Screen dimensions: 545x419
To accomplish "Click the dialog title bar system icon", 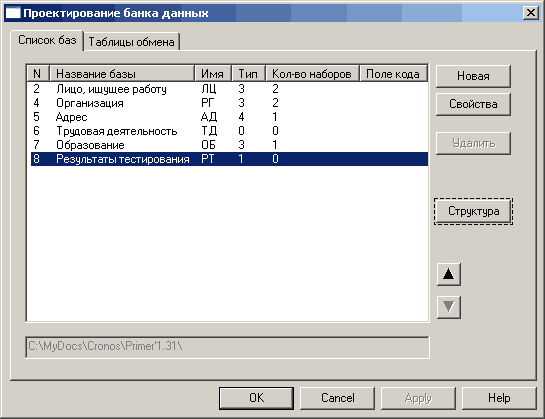I will [13, 13].
